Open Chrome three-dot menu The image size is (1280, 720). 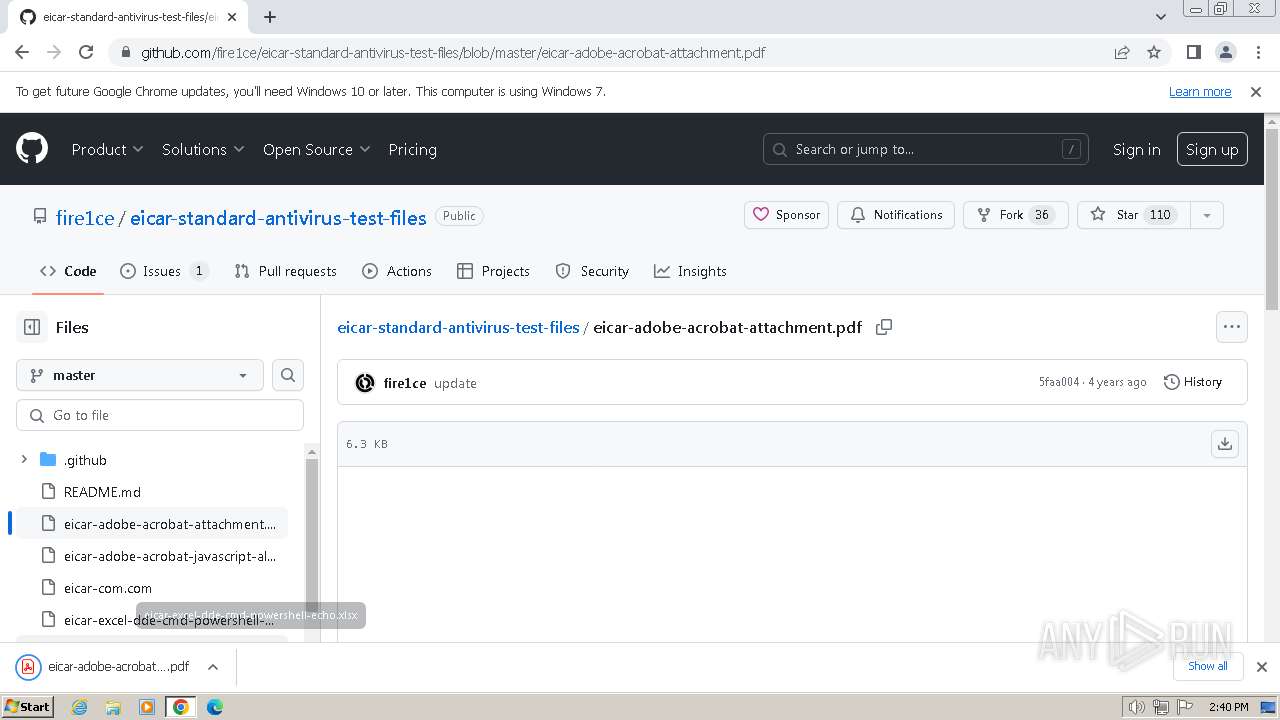pyautogui.click(x=1257, y=52)
